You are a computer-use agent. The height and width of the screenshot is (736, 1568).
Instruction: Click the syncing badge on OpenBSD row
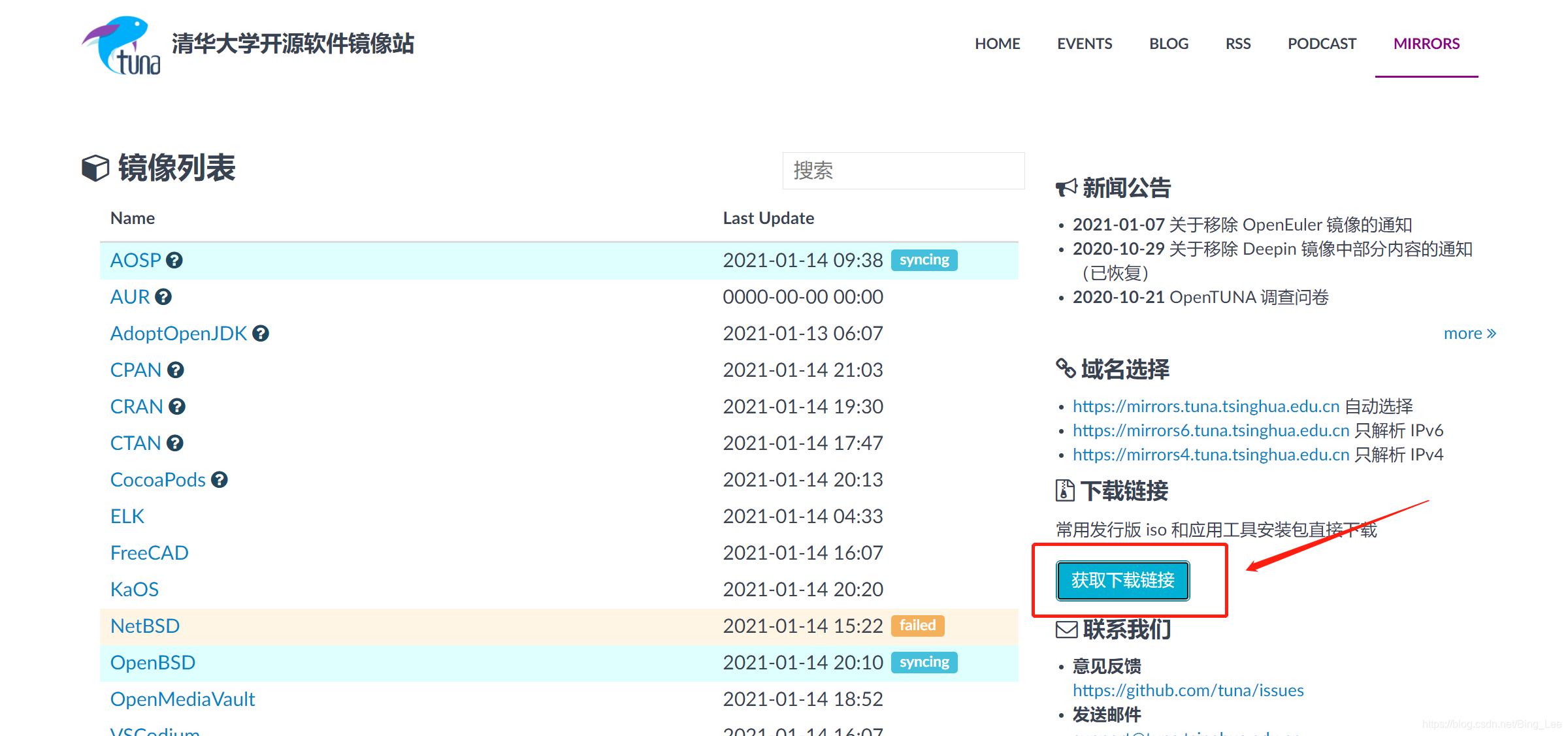(x=924, y=662)
